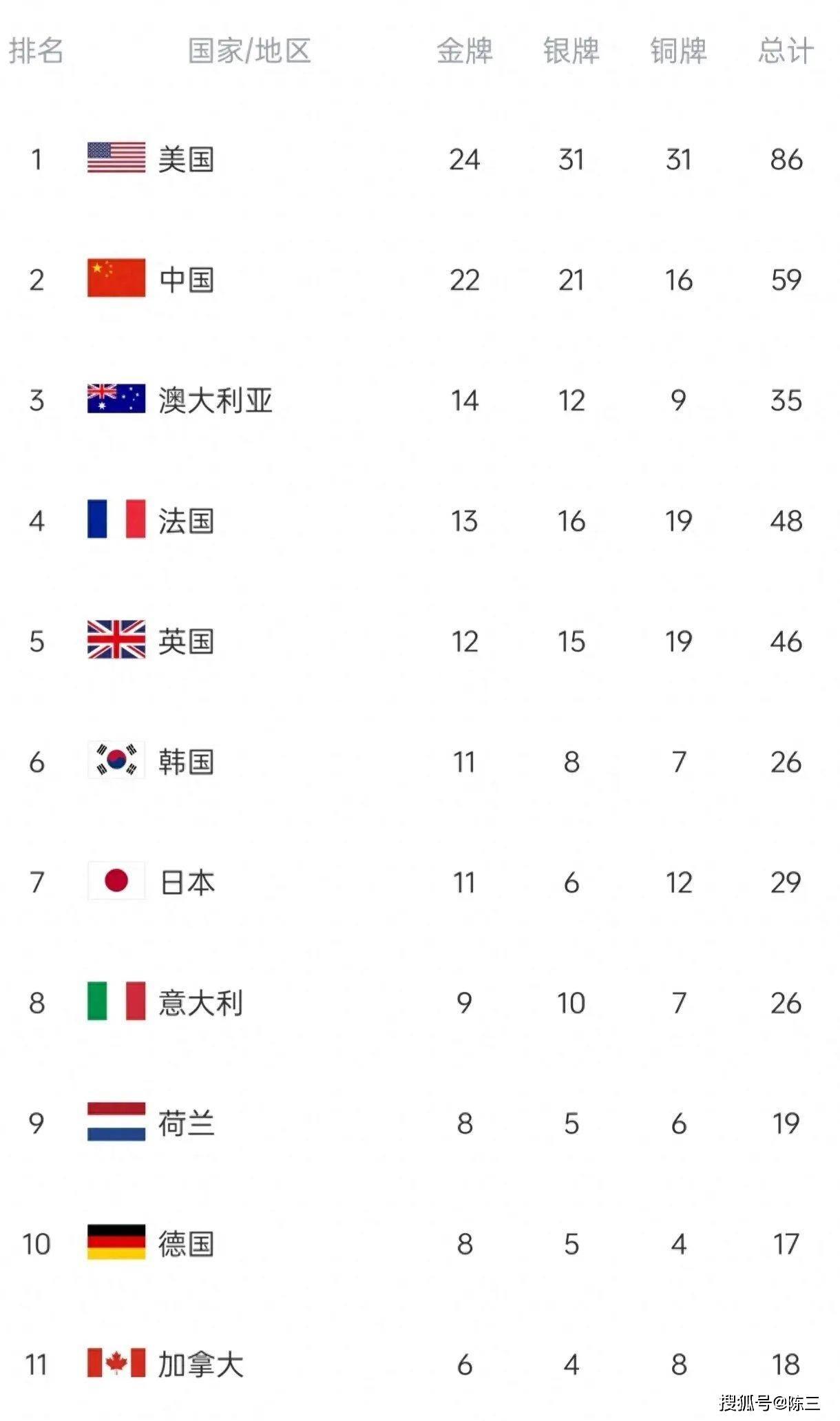Click the 排名 column header

tap(36, 51)
